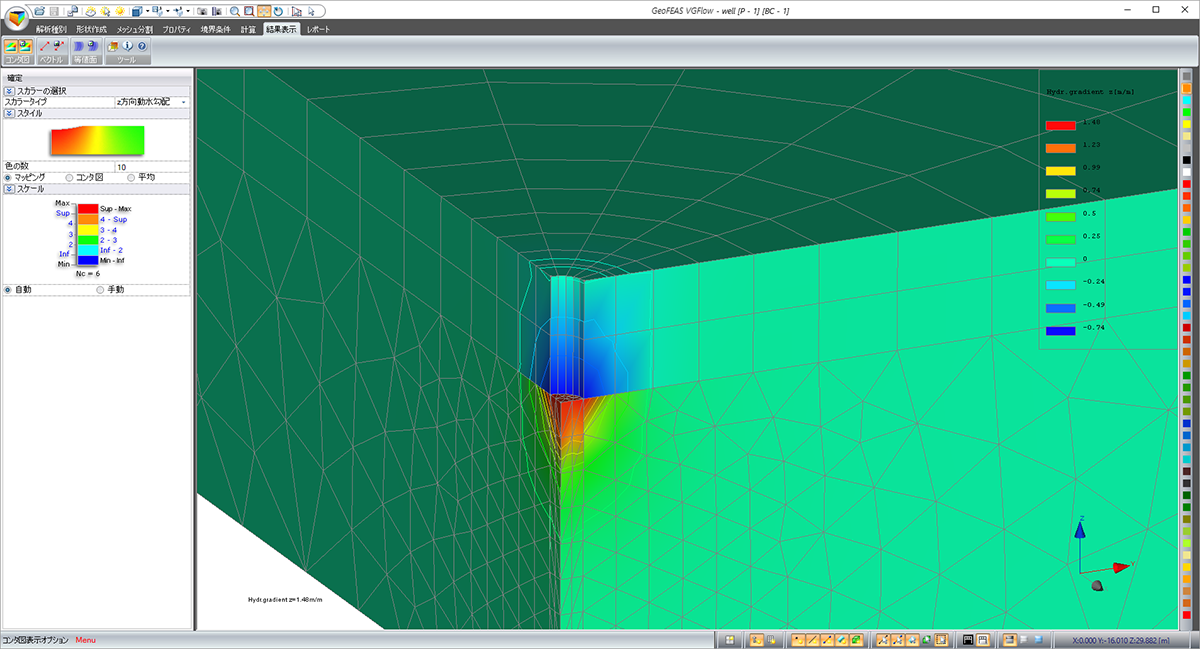
Task: Click the 確定 button
Action: tap(15, 78)
